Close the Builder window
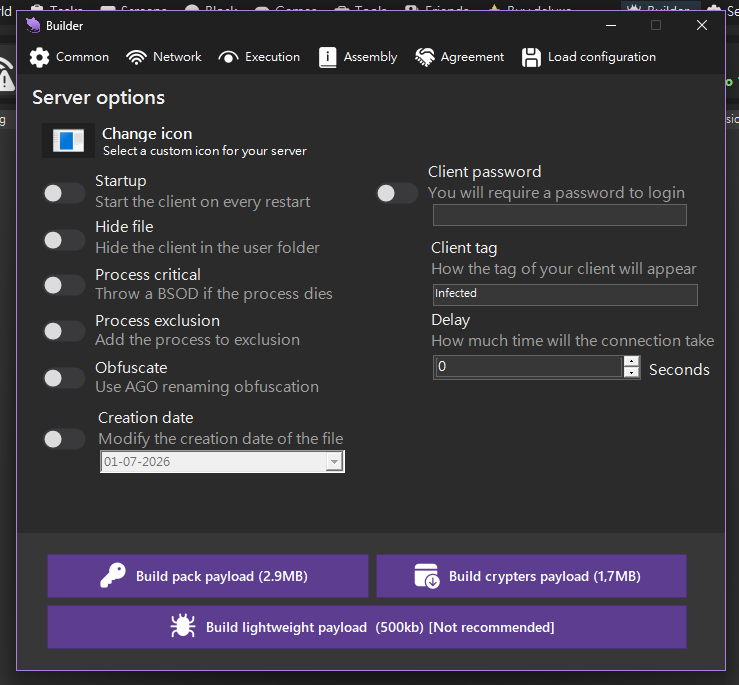 tap(702, 25)
